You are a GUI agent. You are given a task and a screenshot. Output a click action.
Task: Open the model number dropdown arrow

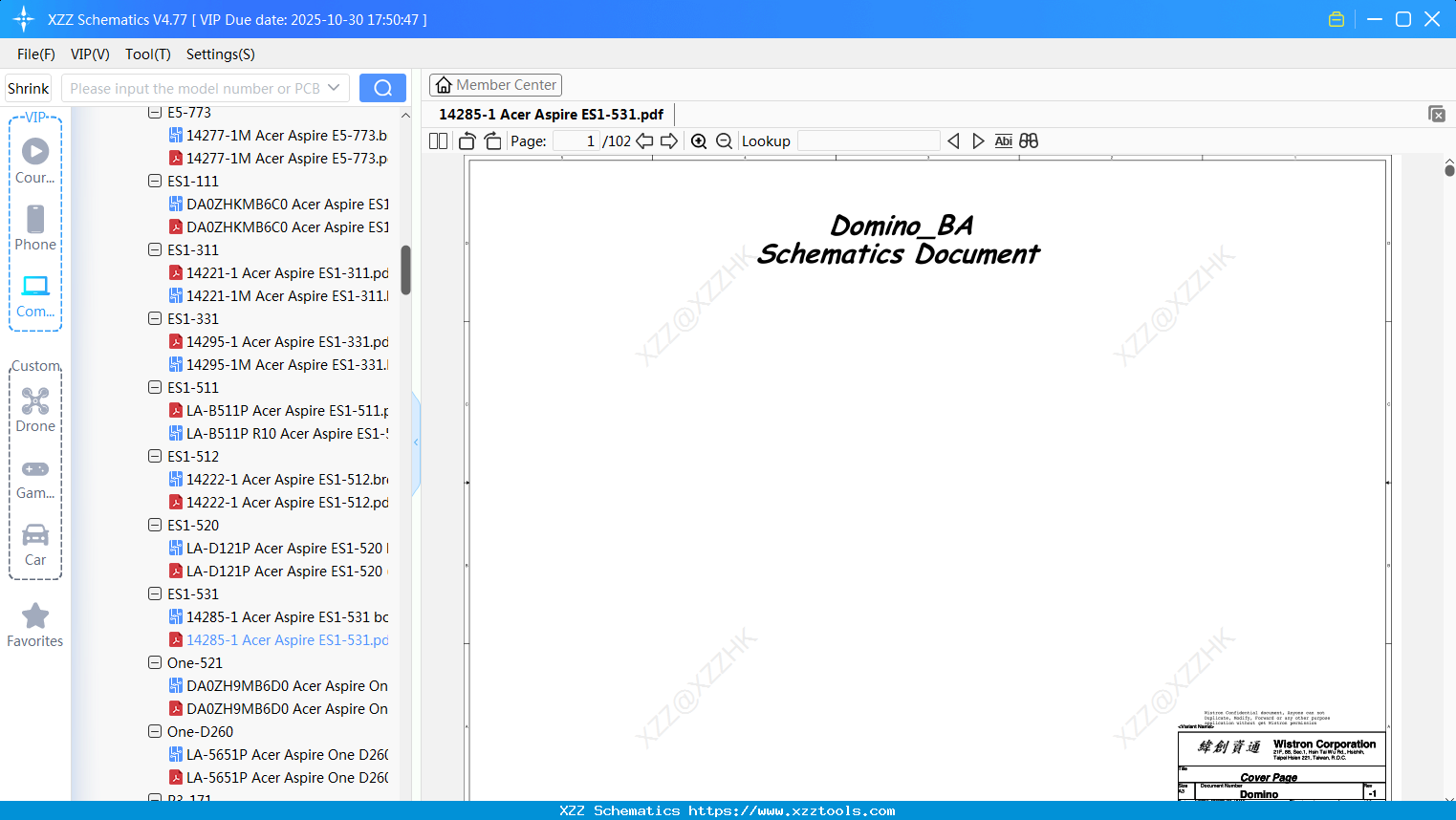(x=334, y=88)
